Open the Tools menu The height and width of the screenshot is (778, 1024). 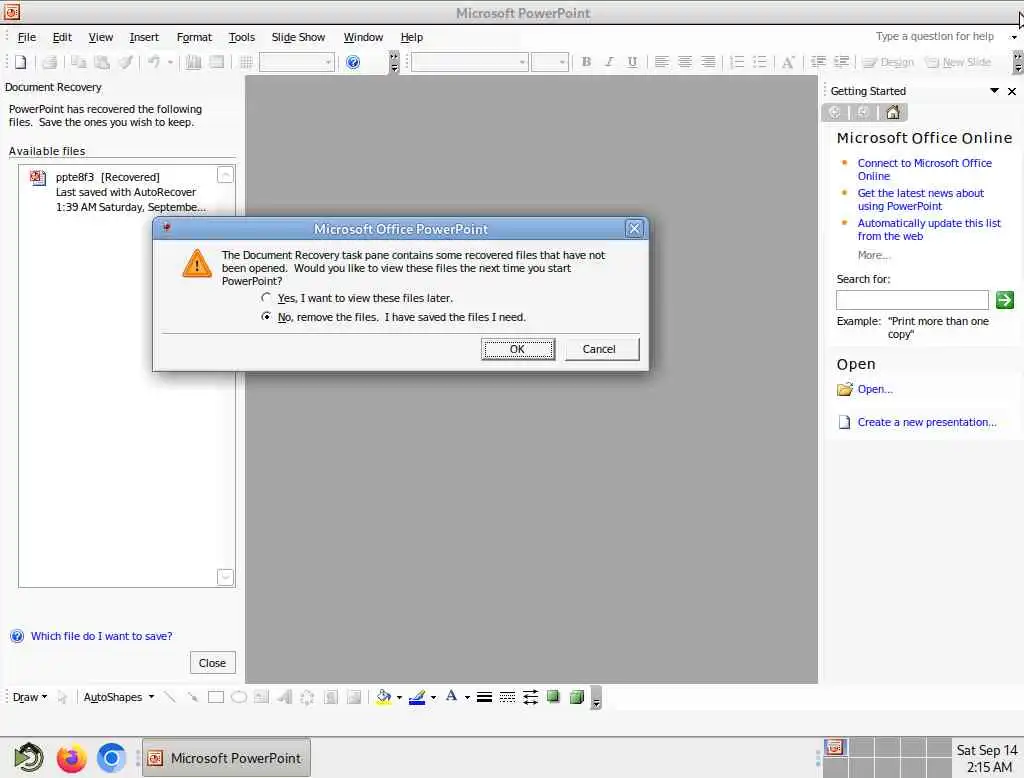[242, 37]
